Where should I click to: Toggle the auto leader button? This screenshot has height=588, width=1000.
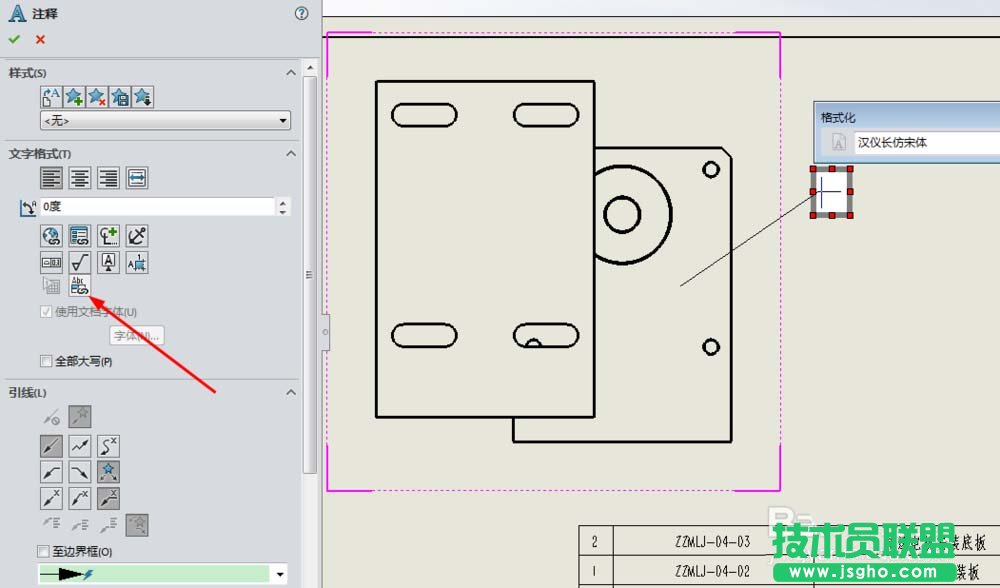(80, 417)
